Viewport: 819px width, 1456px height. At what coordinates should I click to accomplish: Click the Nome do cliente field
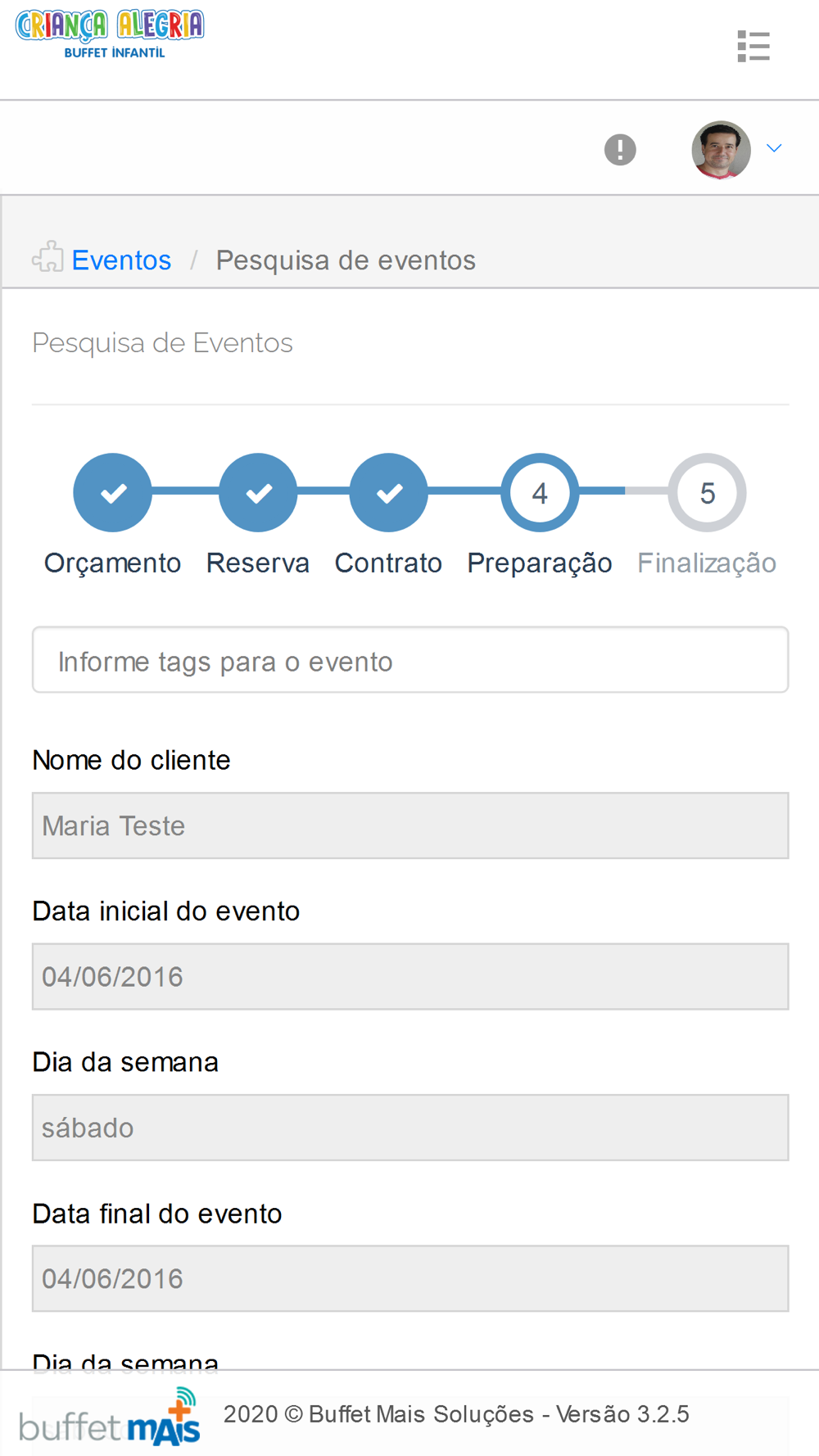(x=410, y=825)
